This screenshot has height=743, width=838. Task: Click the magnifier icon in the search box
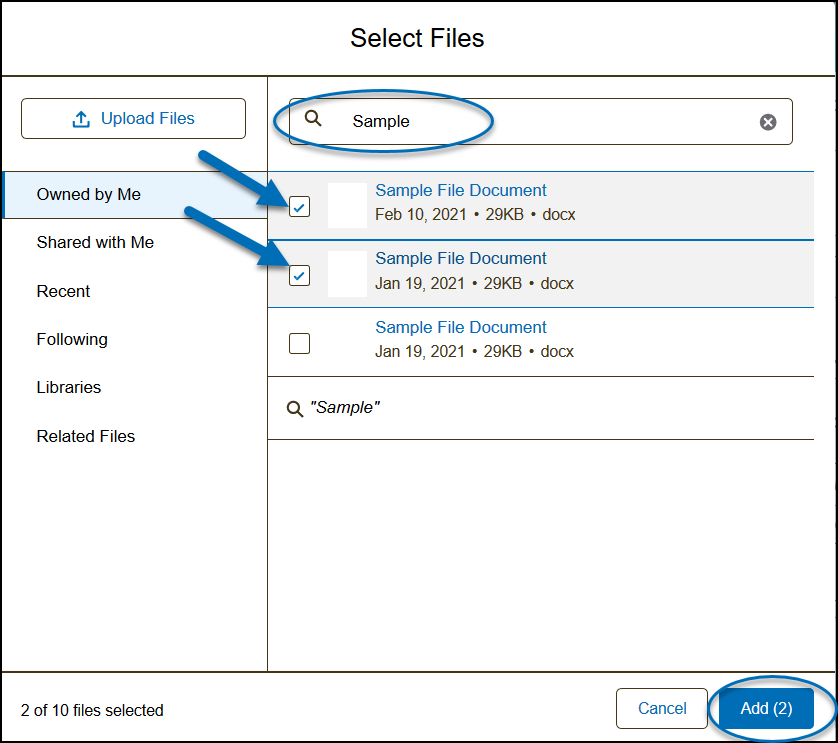313,119
